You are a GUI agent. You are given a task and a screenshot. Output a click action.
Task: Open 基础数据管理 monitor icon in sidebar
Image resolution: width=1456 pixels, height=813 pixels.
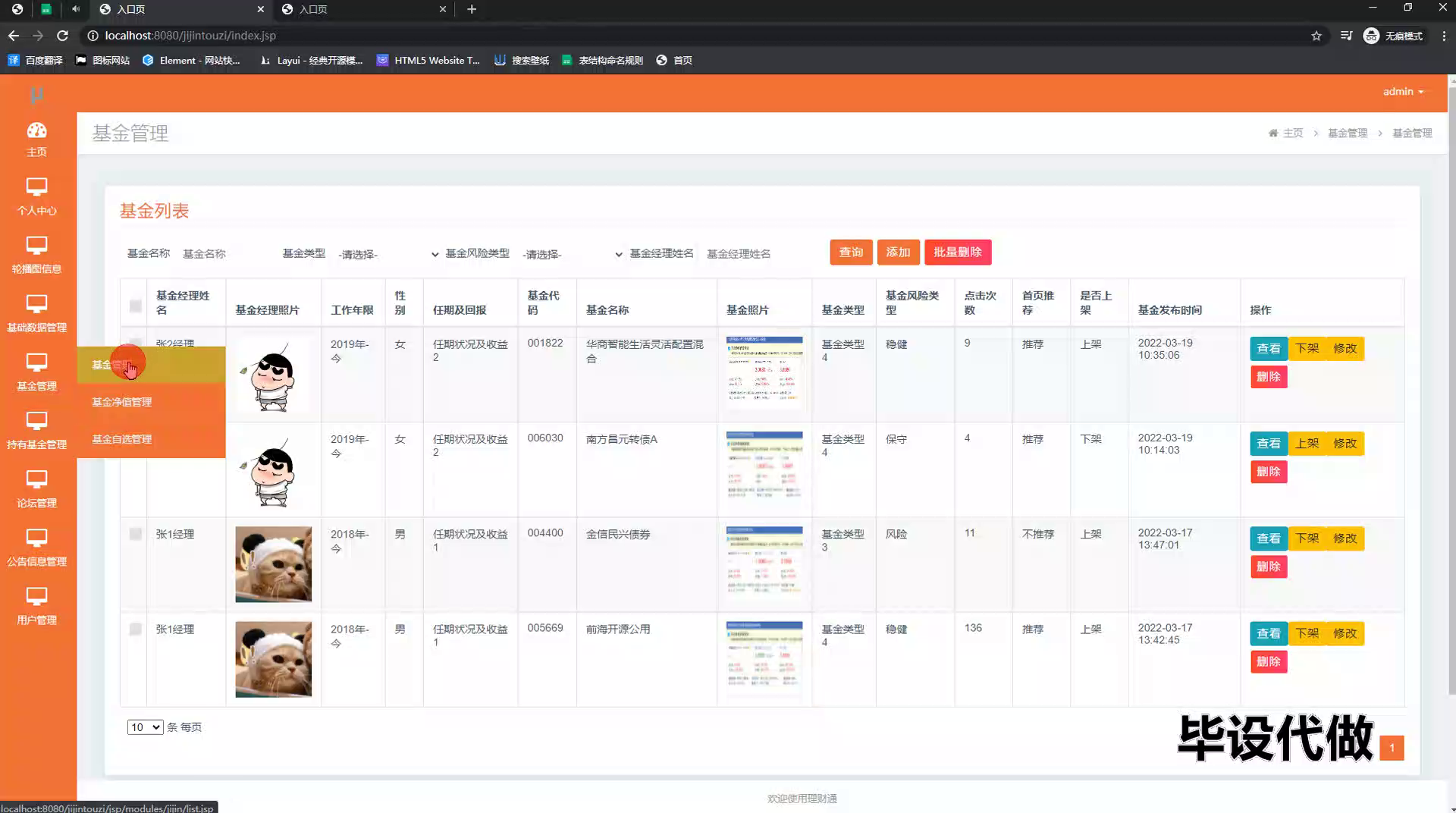coord(36,303)
